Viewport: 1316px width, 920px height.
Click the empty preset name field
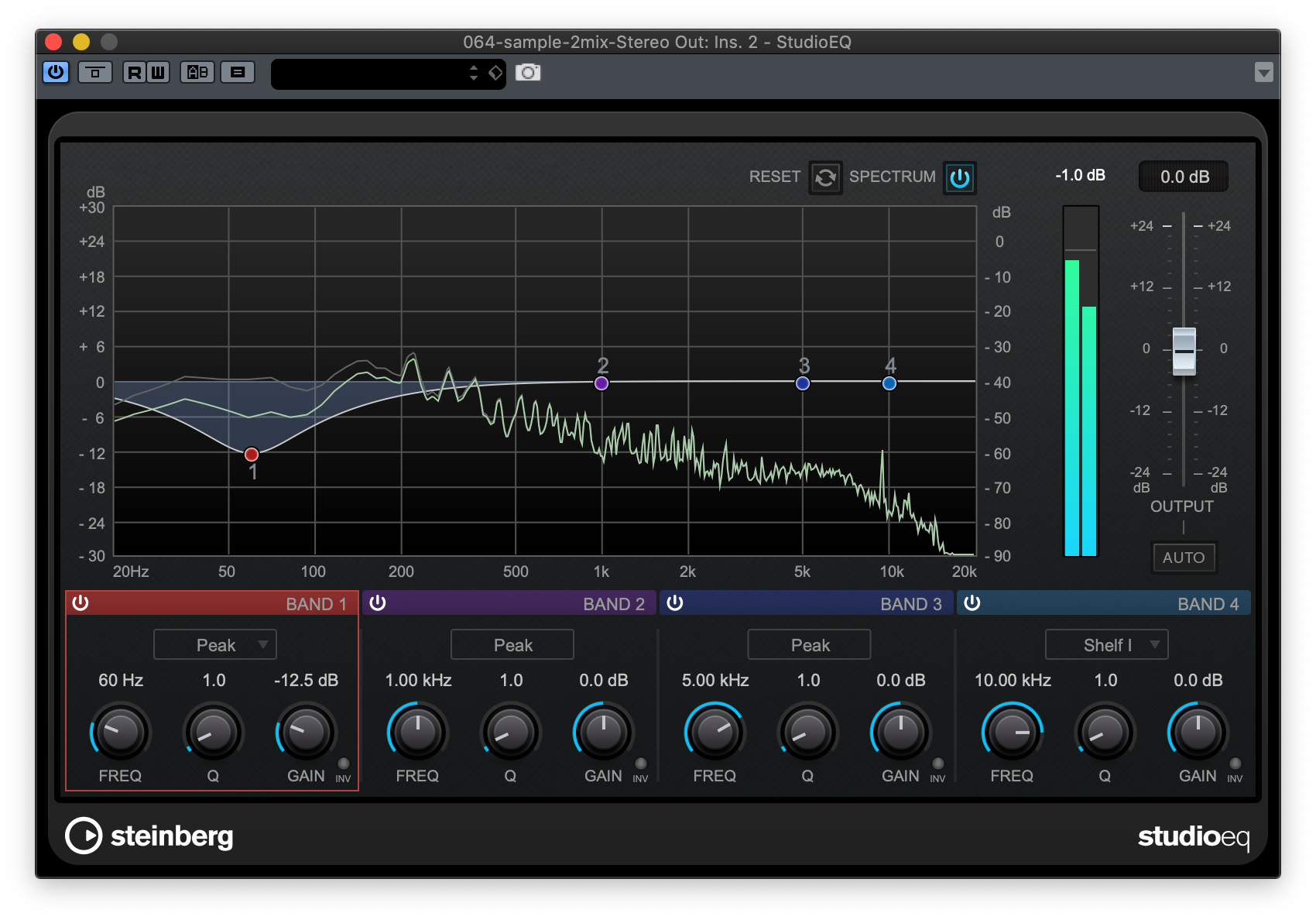coord(379,73)
